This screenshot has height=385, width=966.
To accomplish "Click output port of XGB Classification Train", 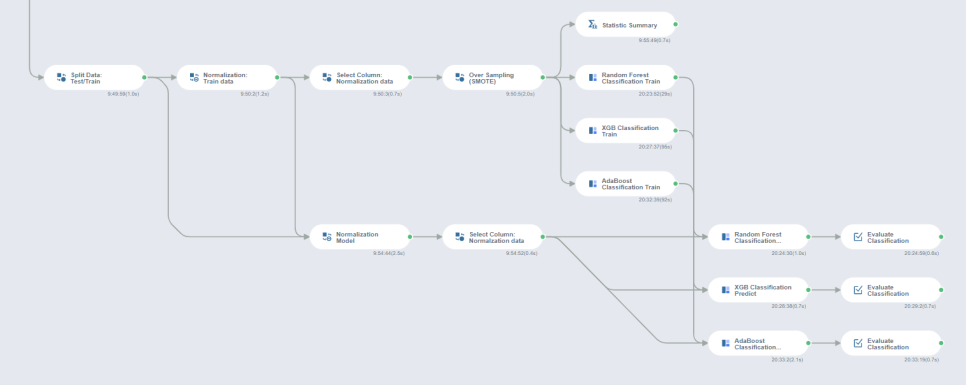I will 676,131.
